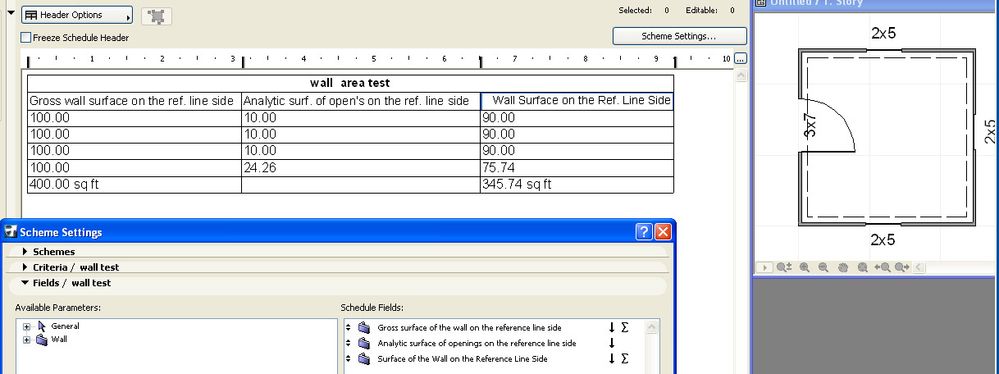The image size is (999, 374).
Task: Close the Scheme Settings dialog
Action: pos(663,232)
